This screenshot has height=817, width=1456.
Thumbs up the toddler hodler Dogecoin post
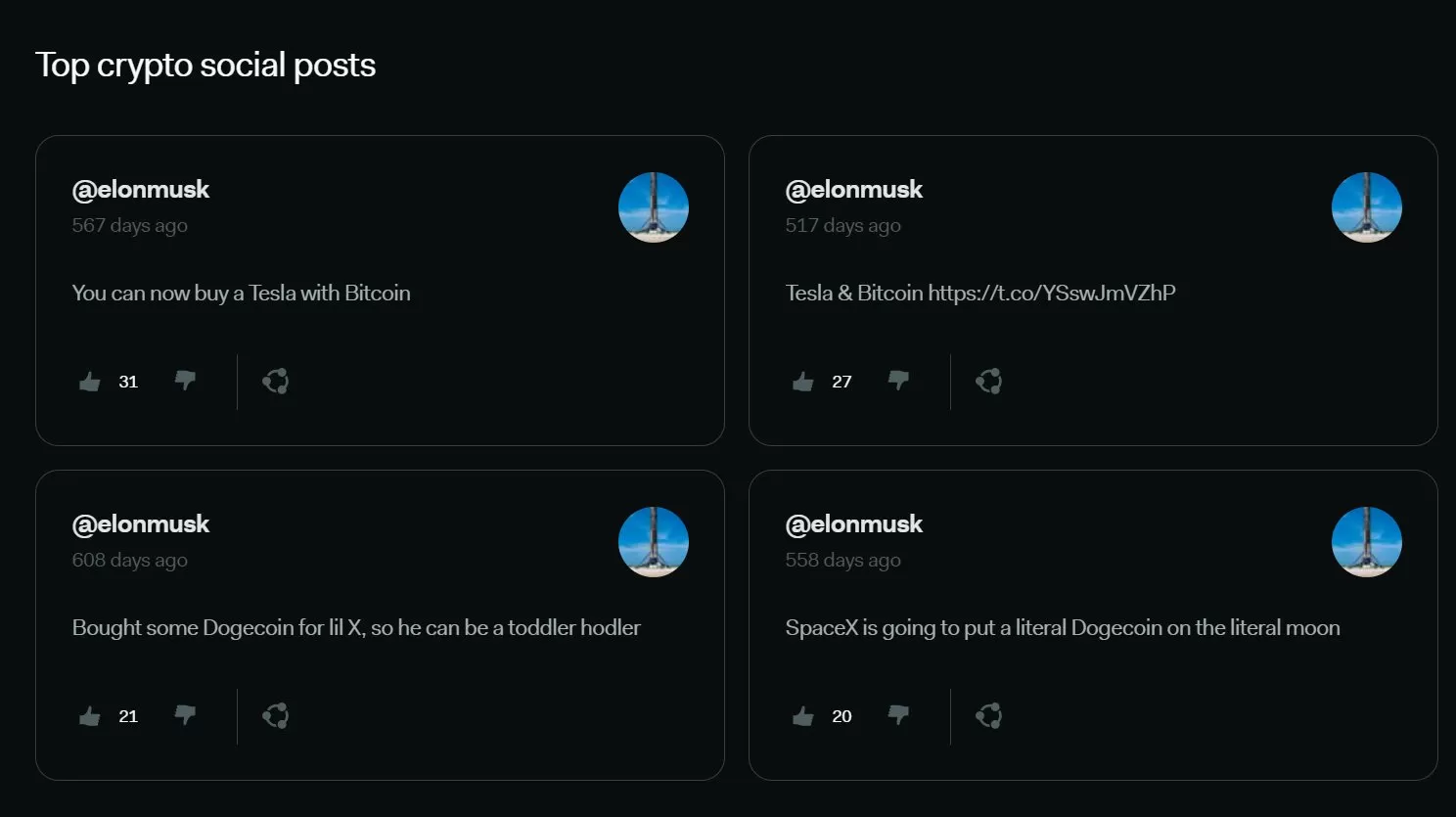(x=90, y=716)
